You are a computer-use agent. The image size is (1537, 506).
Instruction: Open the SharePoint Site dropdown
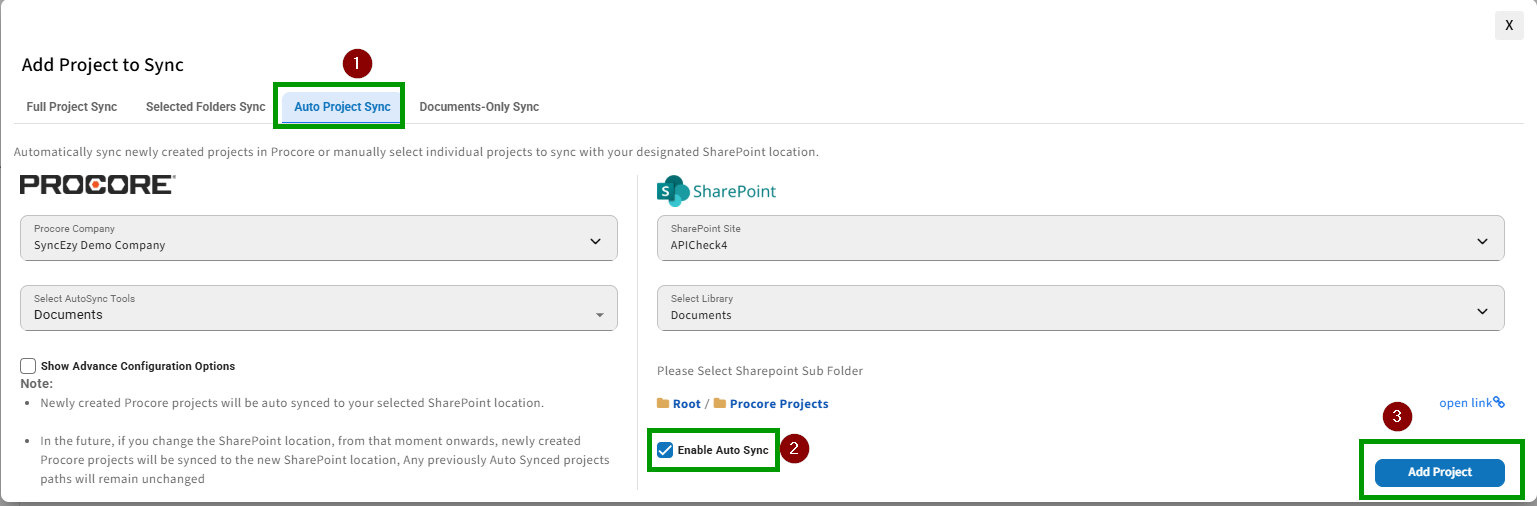[x=1080, y=238]
